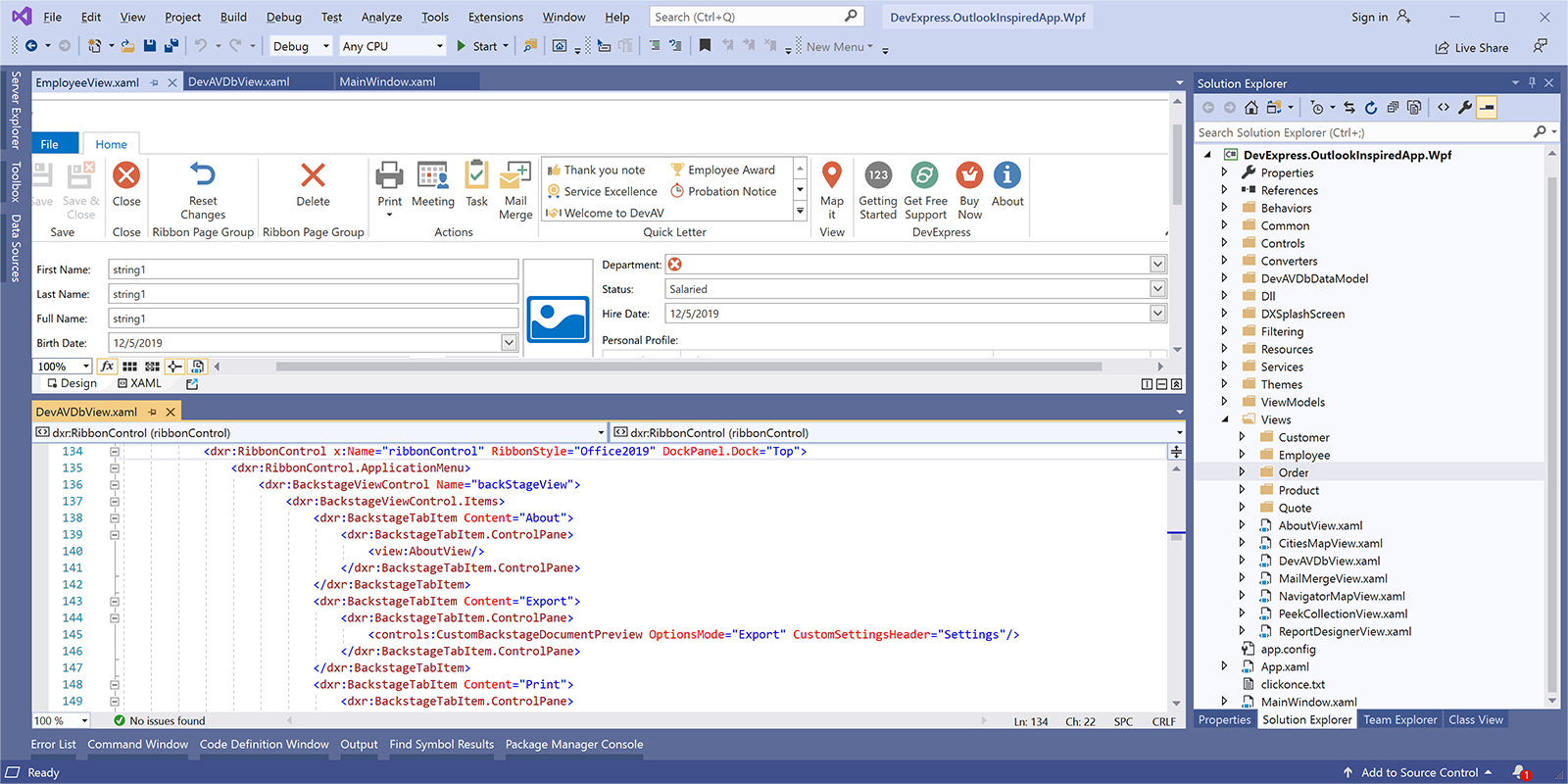Open the Print ribbon command
Image resolution: width=1568 pixels, height=784 pixels.
click(x=389, y=189)
